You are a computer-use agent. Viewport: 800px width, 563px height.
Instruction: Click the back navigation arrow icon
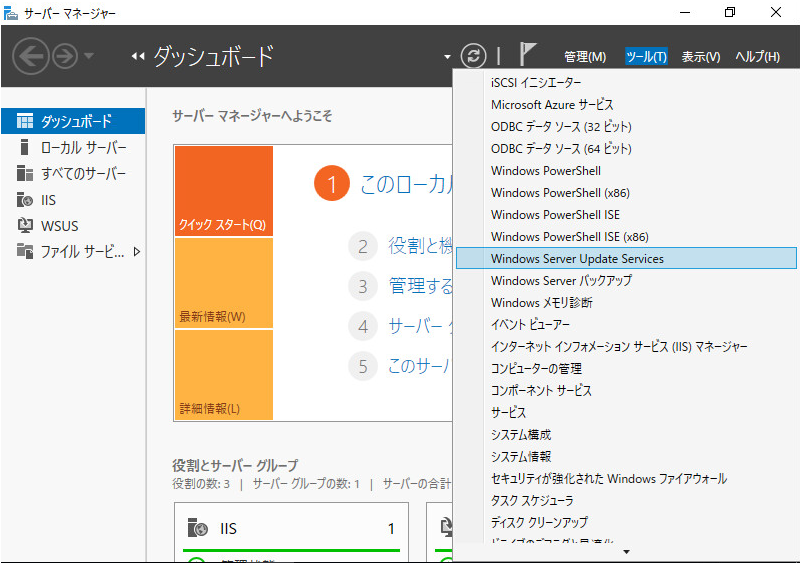coord(32,57)
